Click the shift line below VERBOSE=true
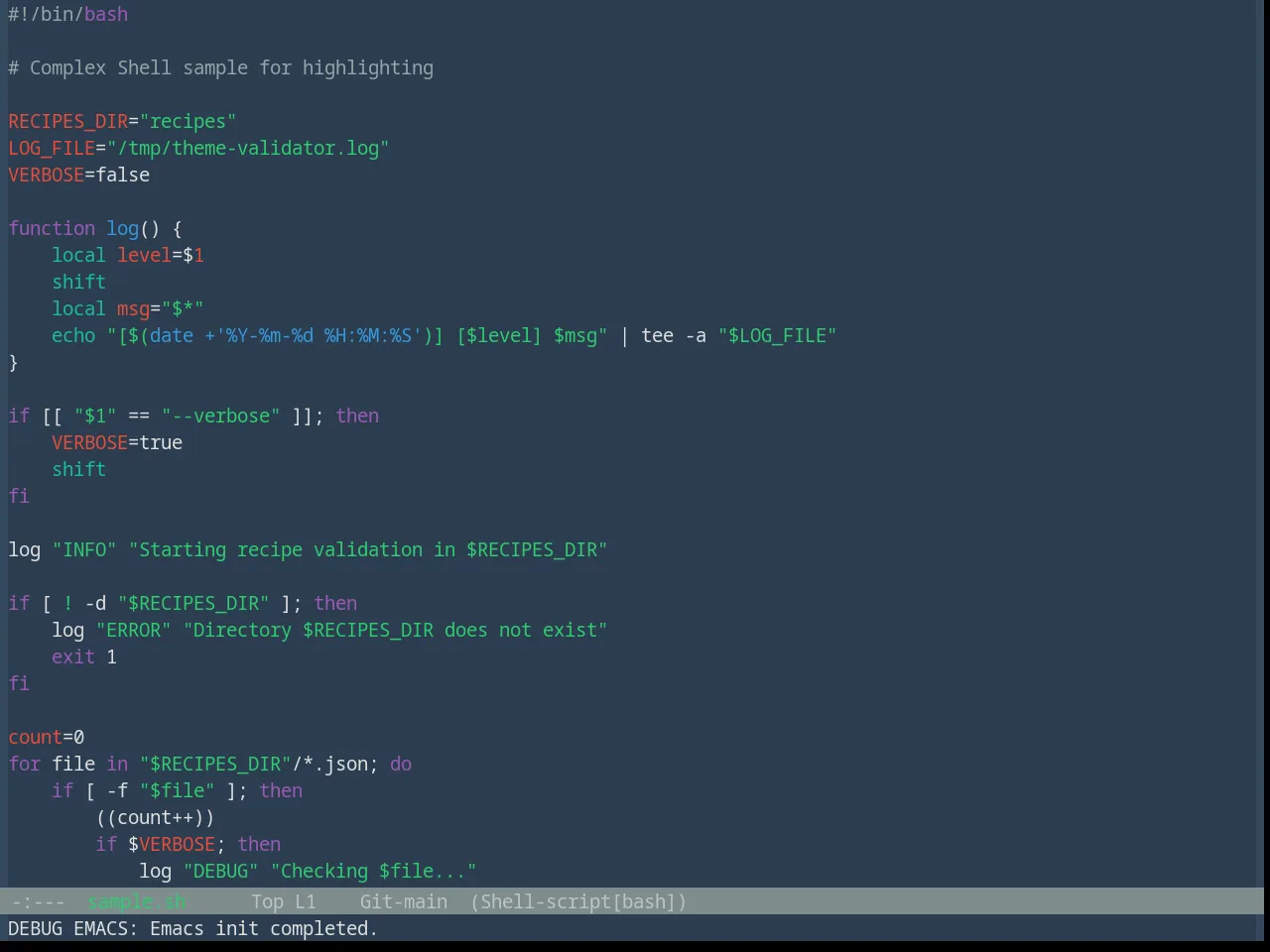This screenshot has width=1270, height=952. click(x=79, y=469)
